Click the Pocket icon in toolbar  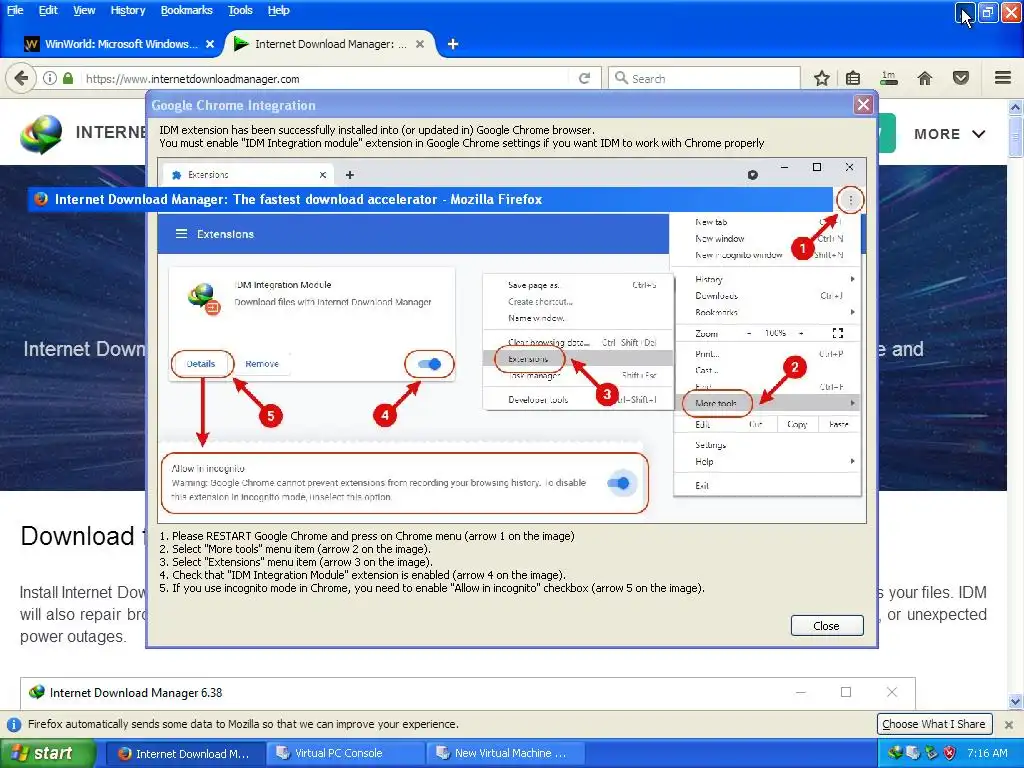coord(961,78)
